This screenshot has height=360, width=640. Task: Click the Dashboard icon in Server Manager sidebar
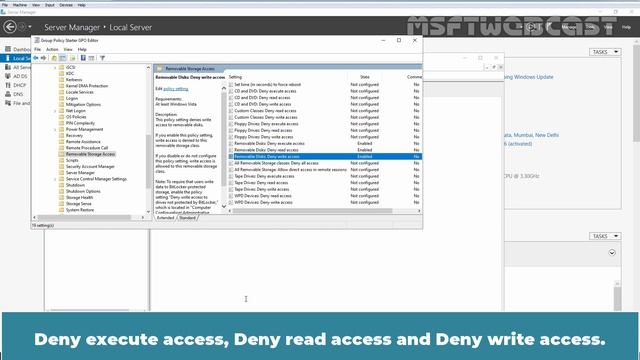8,49
